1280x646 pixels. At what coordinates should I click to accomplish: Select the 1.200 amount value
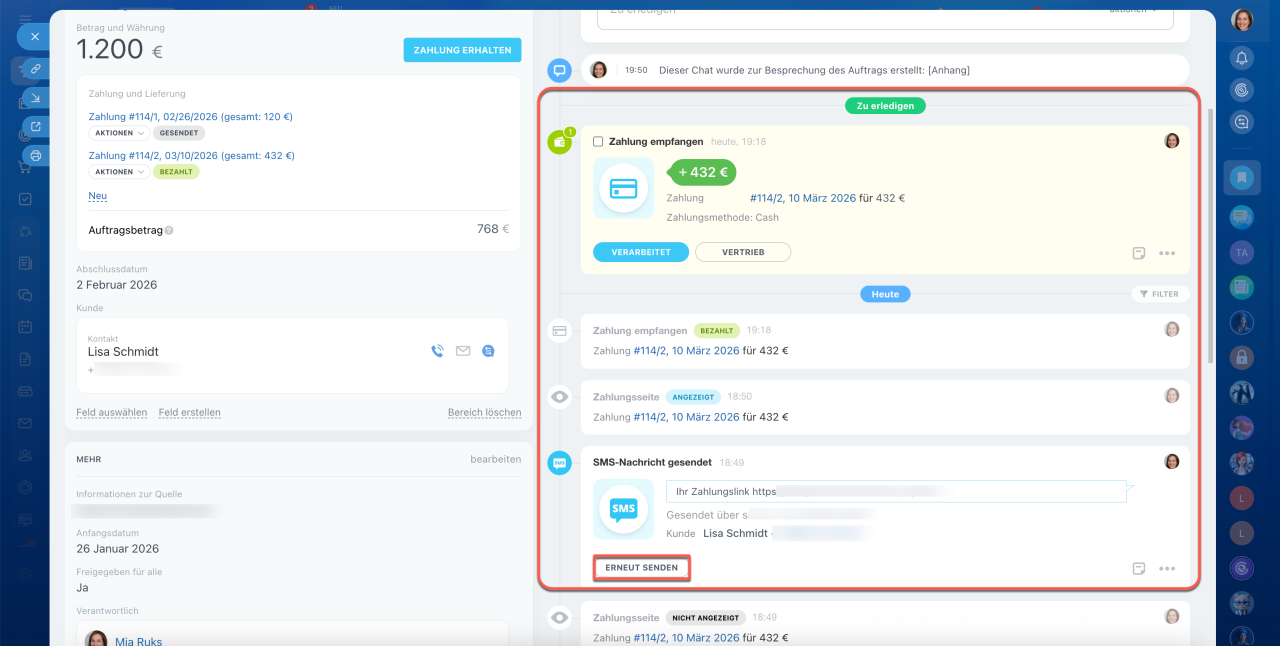110,50
